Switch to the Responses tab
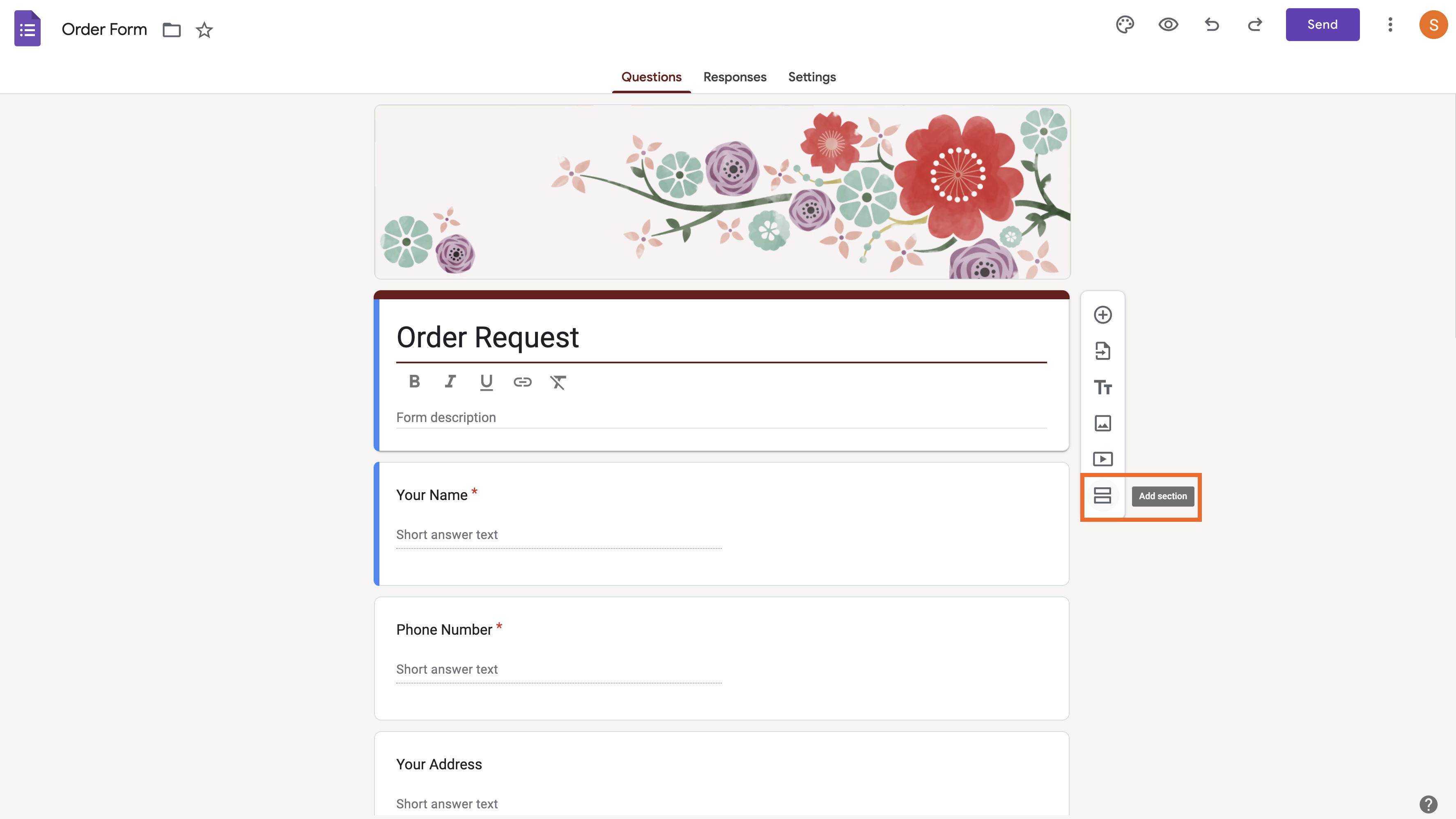 [x=735, y=77]
